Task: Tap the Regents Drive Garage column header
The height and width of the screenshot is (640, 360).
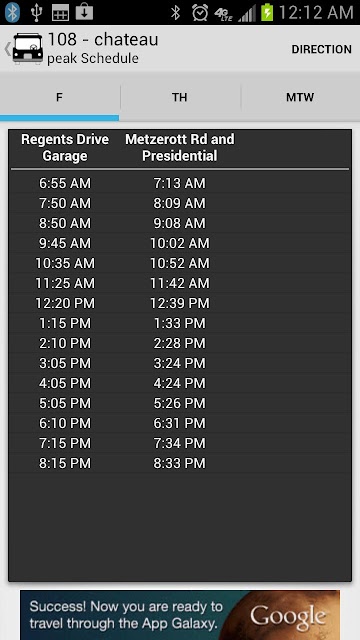Action: [65, 147]
